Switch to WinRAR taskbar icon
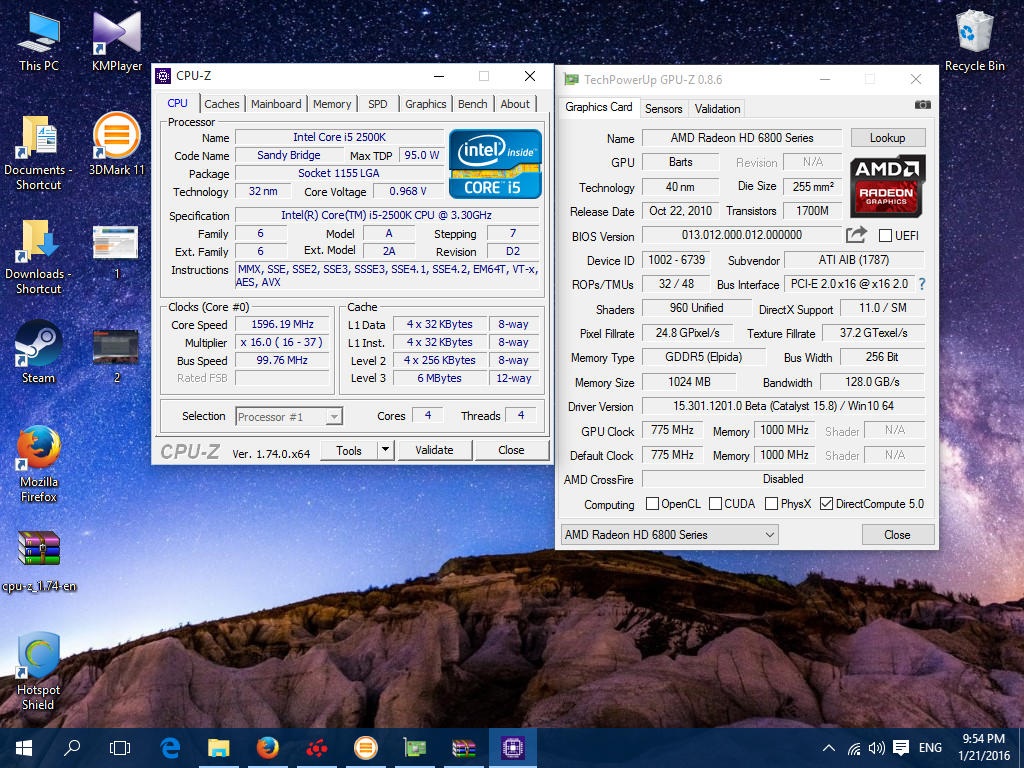 tap(464, 748)
